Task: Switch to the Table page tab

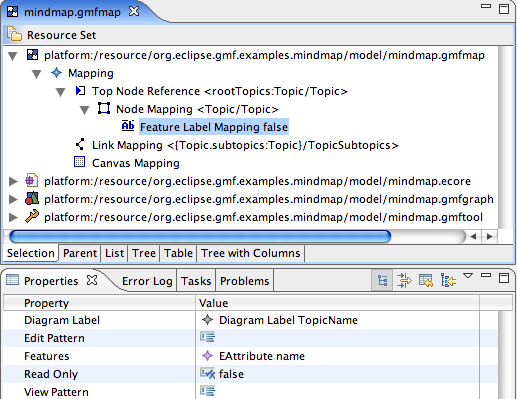Action: (178, 253)
